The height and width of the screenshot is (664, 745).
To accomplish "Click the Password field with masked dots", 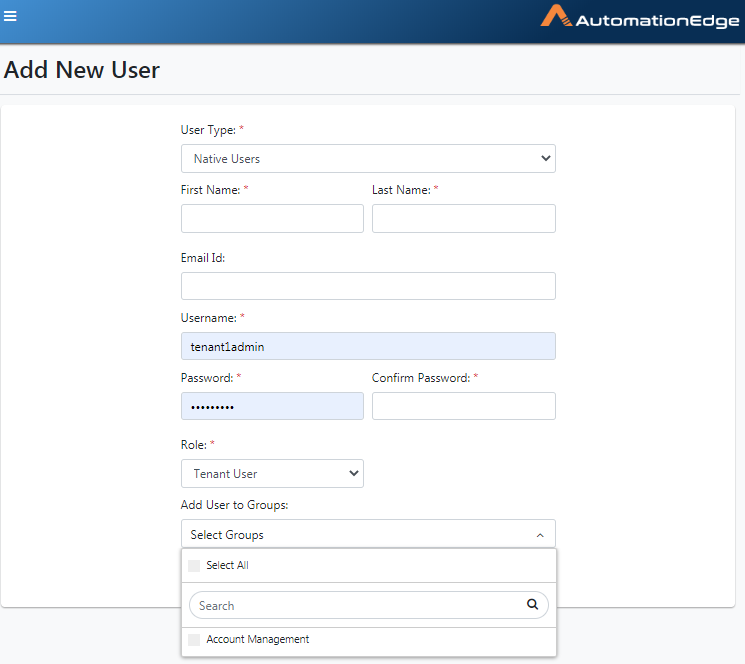I will pyautogui.click(x=272, y=406).
